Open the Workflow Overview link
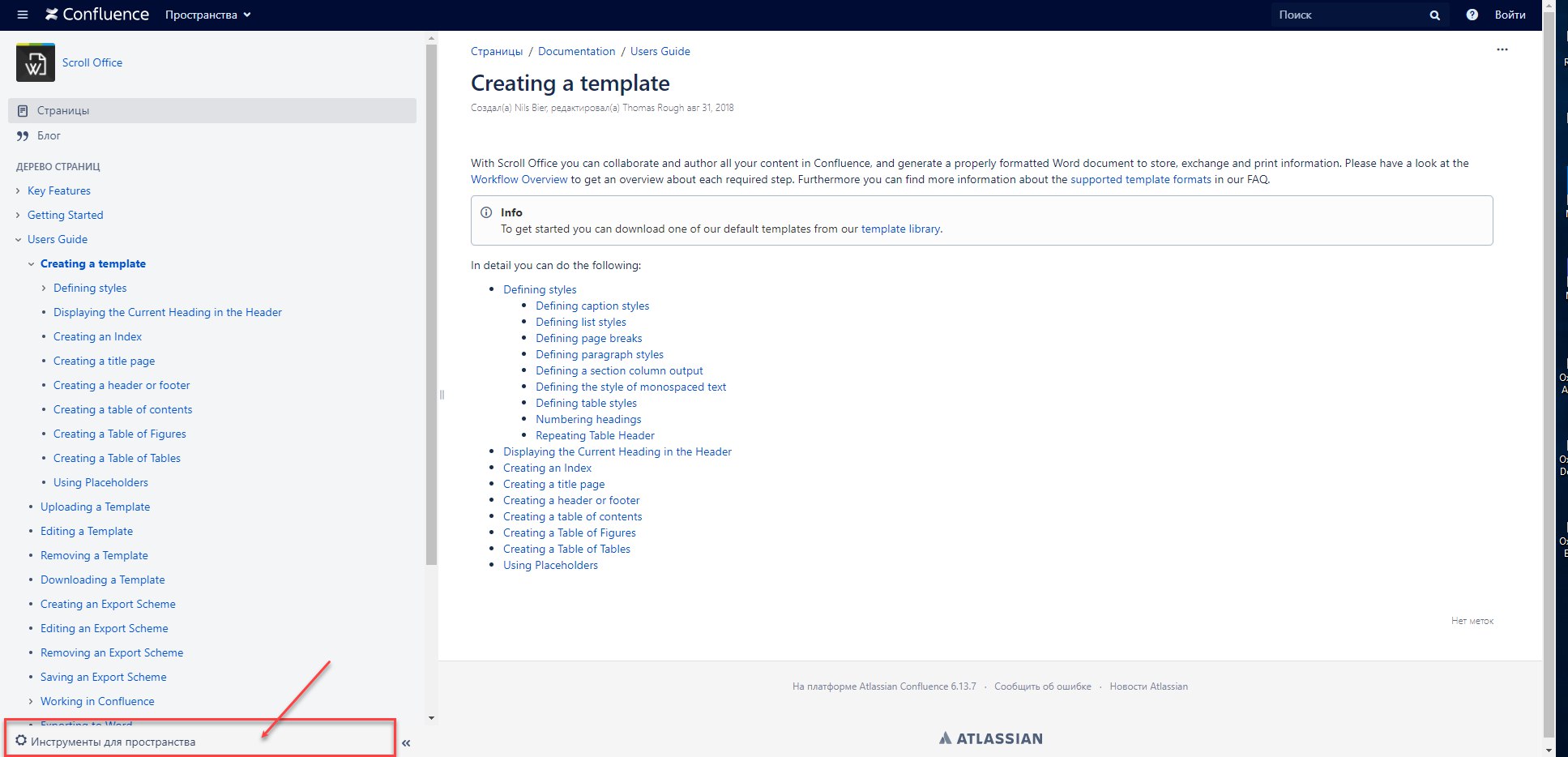1568x757 pixels. pyautogui.click(x=519, y=179)
